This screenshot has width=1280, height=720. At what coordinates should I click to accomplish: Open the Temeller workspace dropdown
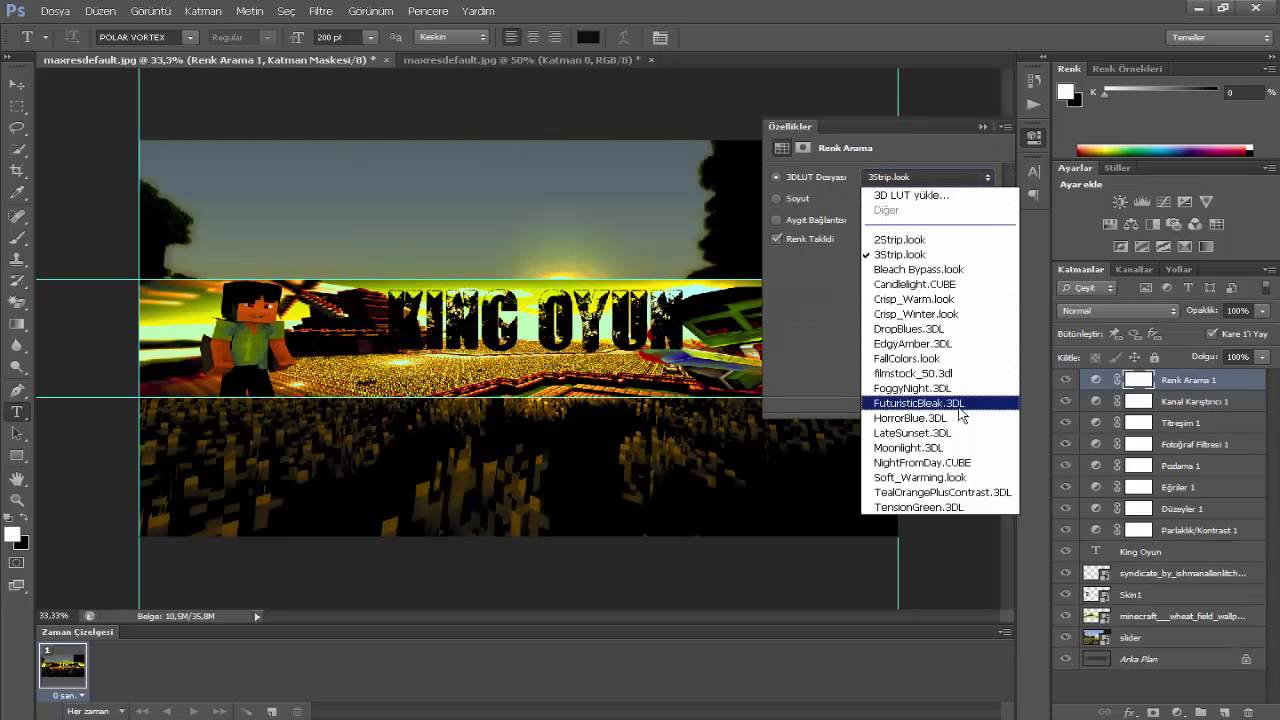(1220, 37)
